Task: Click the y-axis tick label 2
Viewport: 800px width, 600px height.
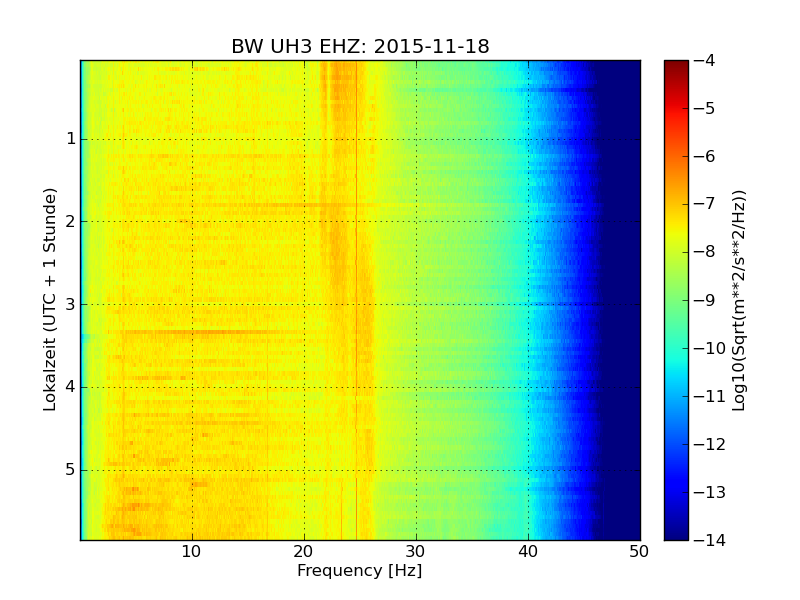Action: (x=71, y=221)
